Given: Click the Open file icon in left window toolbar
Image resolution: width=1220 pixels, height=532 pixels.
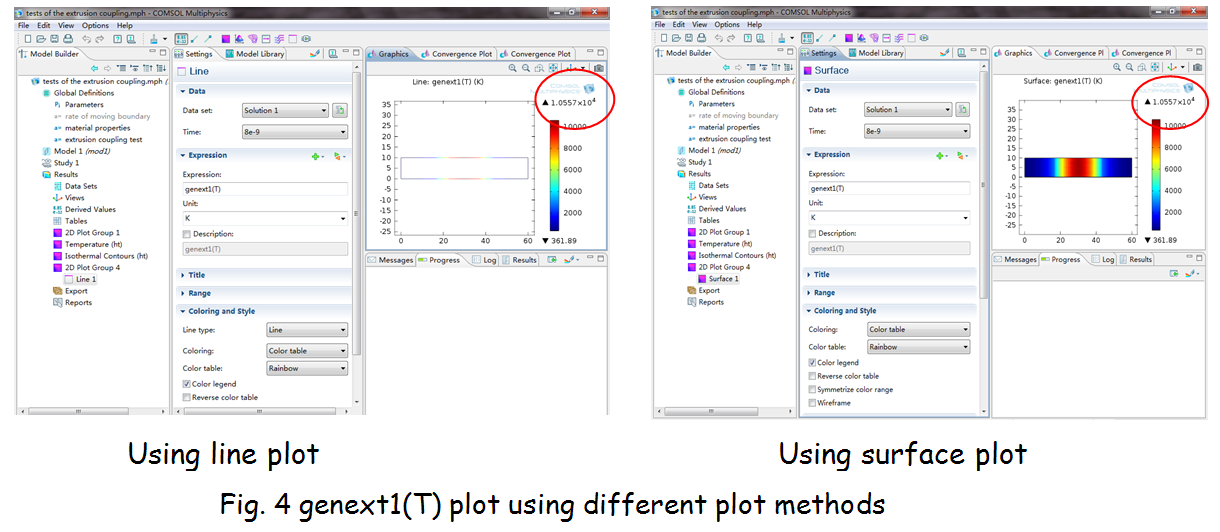Looking at the screenshot, I should coord(37,39).
